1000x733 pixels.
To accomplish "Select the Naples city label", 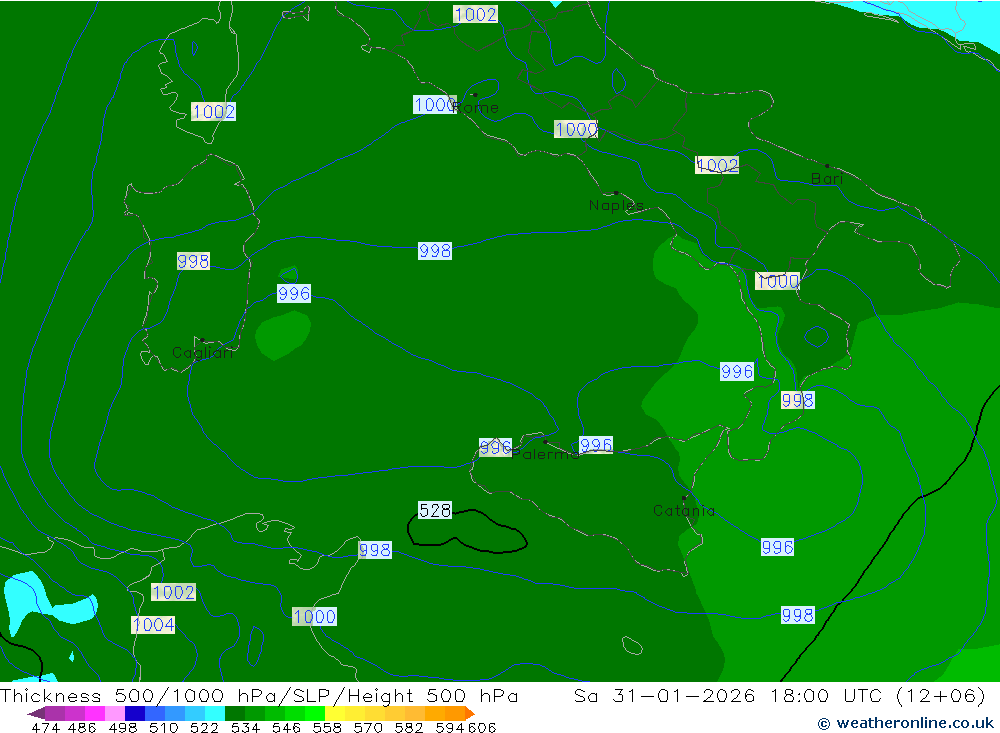I will click(616, 205).
